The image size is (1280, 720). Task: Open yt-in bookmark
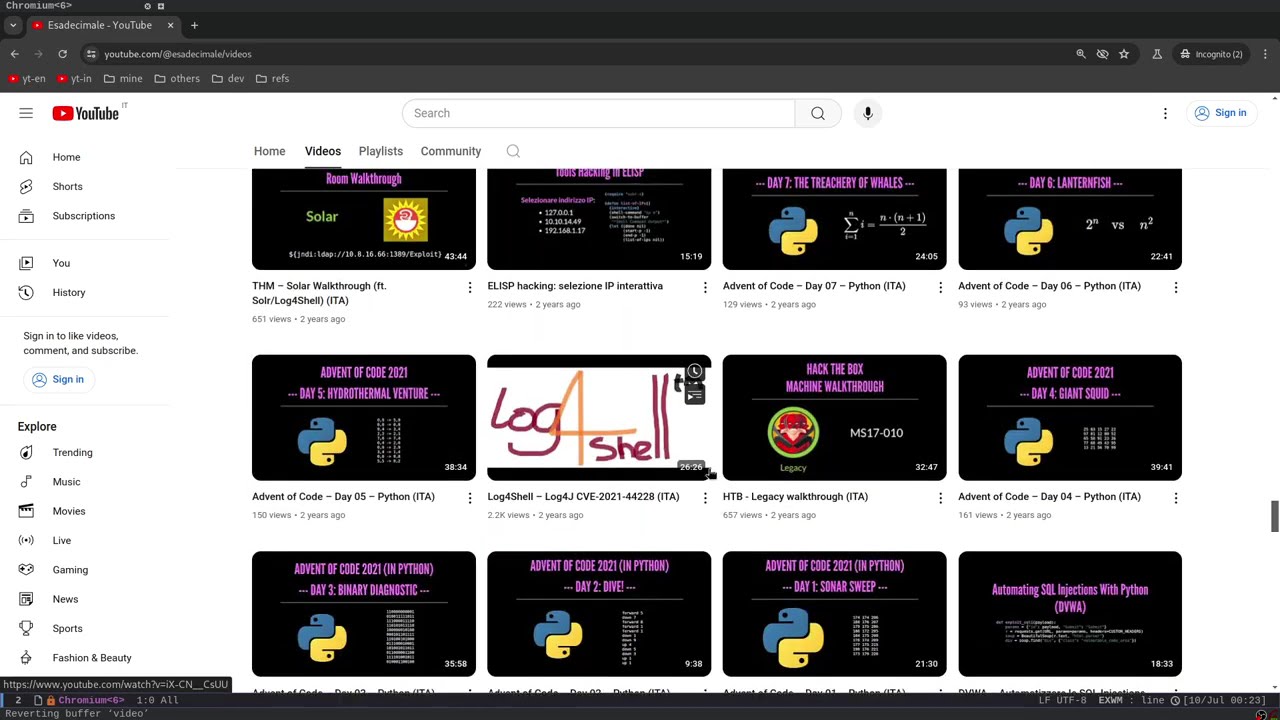point(74,78)
